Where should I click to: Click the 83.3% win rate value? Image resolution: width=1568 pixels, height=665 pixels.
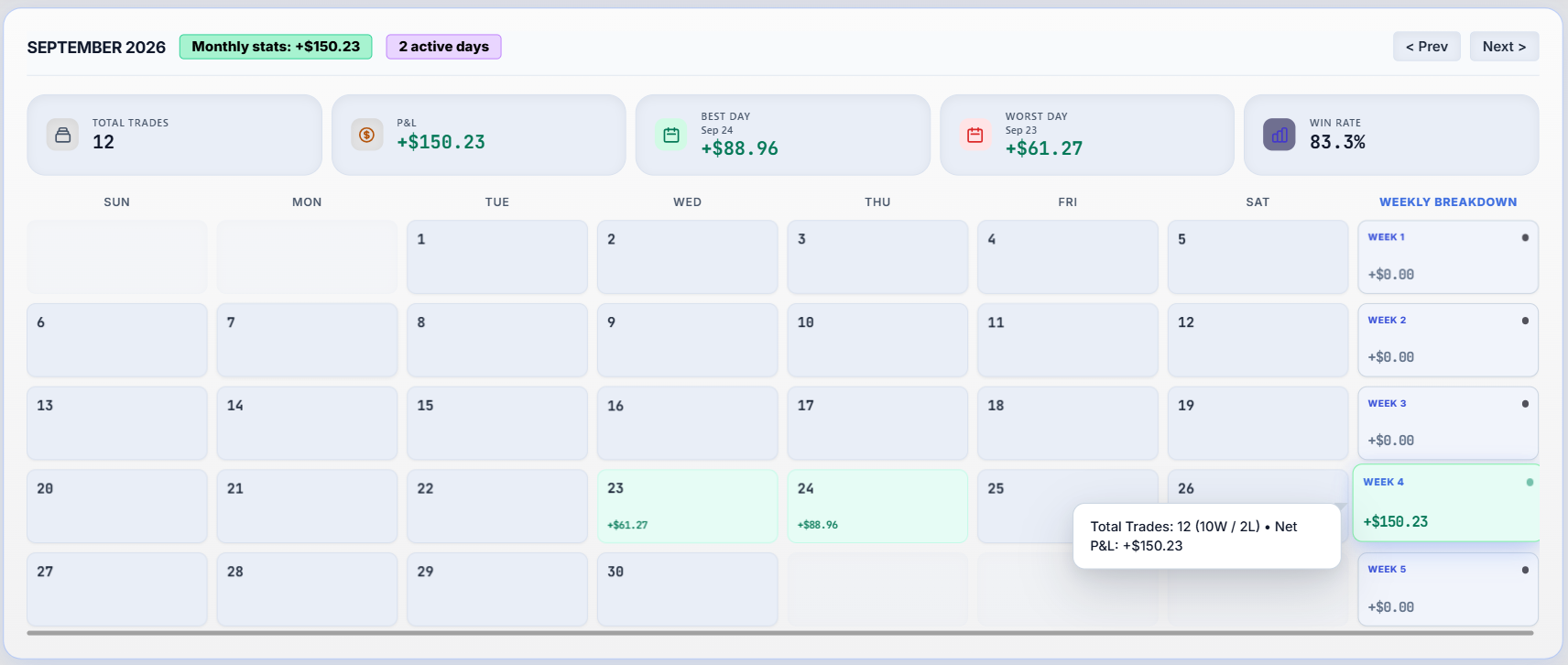pos(1337,142)
